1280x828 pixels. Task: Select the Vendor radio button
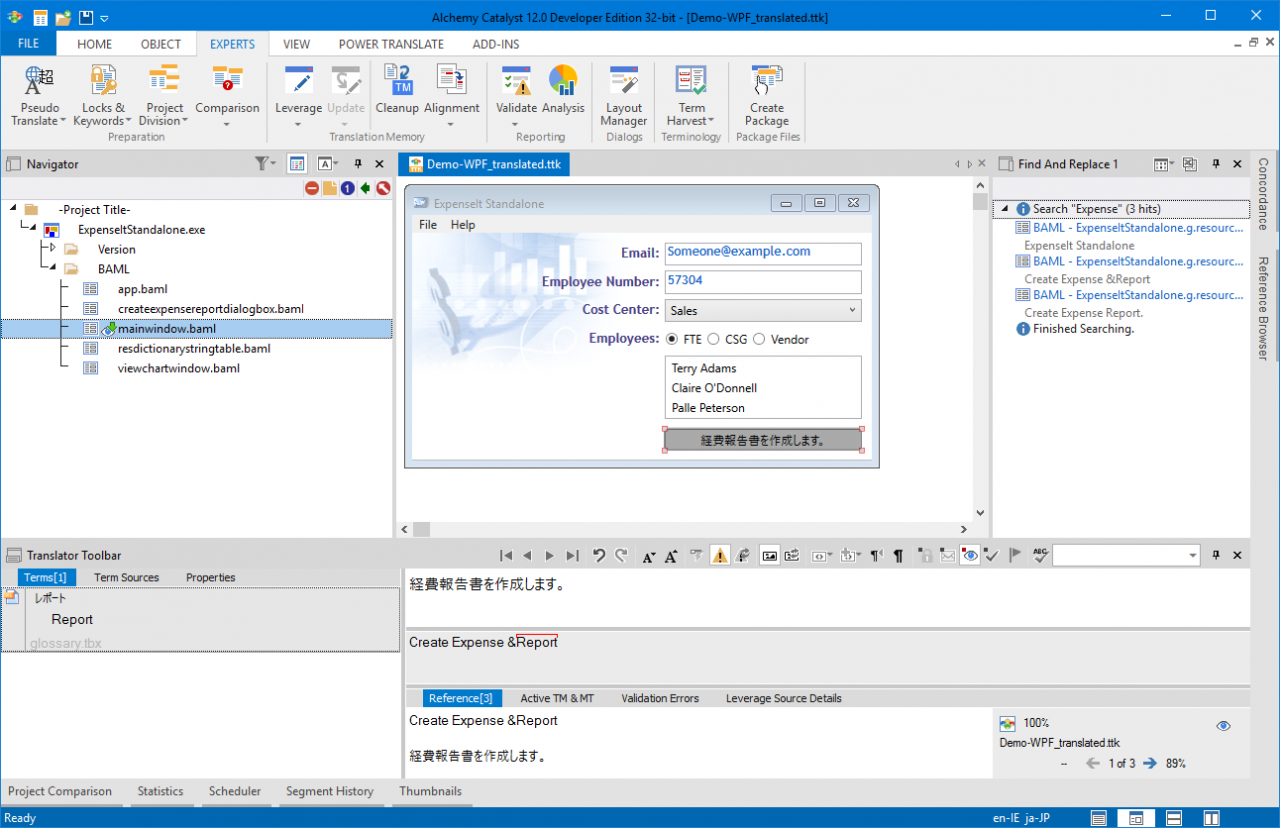(759, 339)
